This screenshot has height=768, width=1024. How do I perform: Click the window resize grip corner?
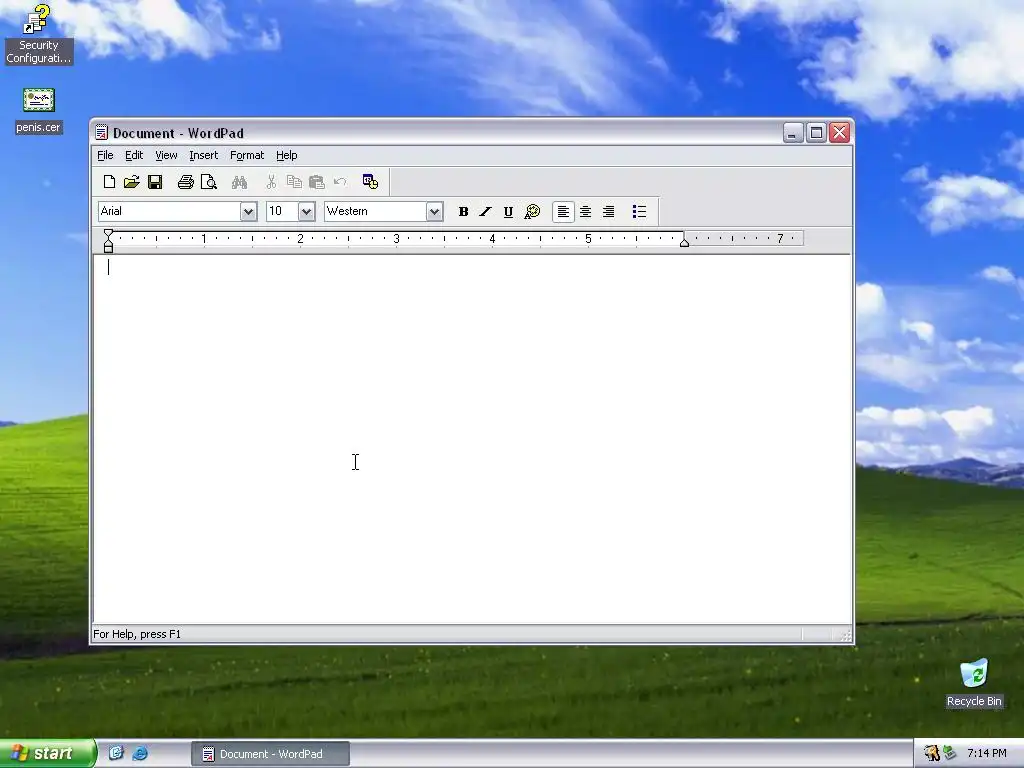845,635
